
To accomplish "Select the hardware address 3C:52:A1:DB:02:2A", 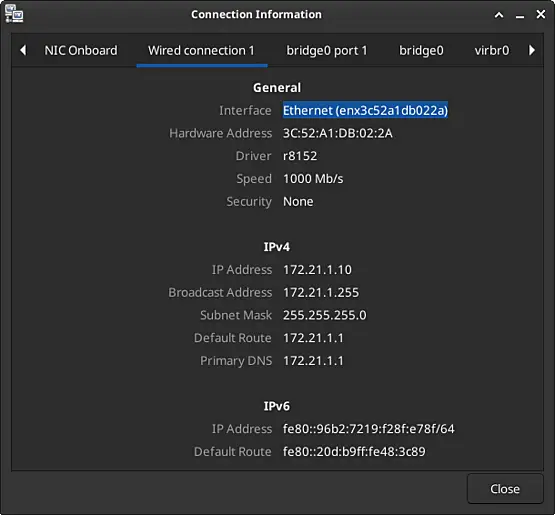I will (337, 133).
